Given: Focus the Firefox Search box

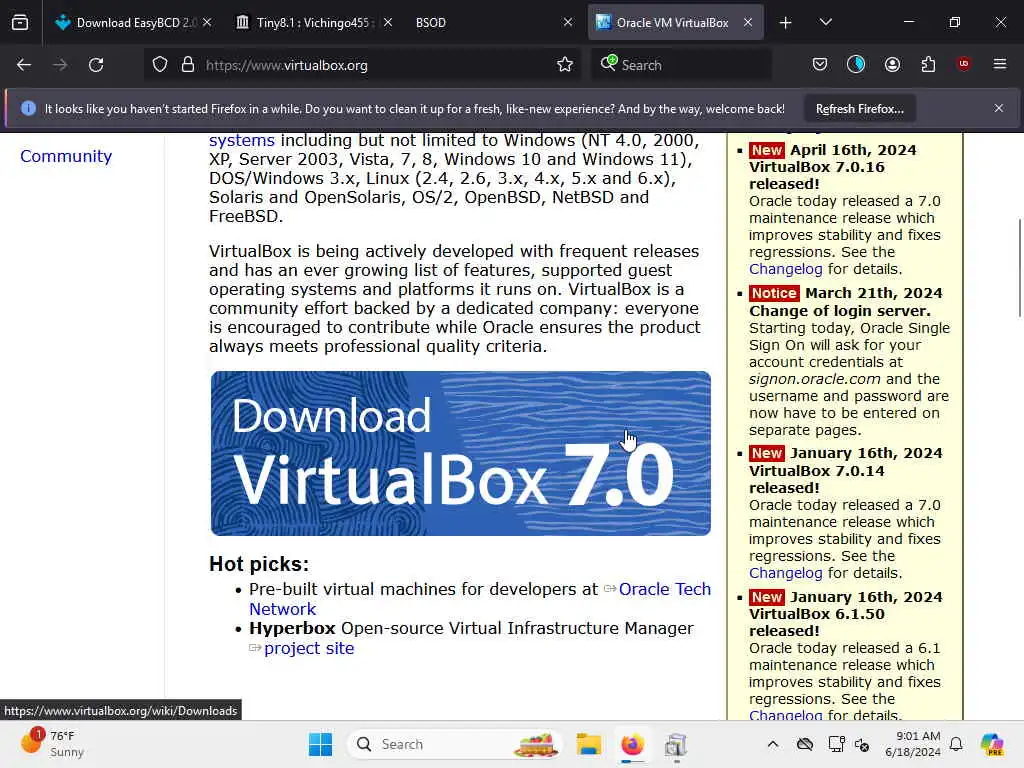Looking at the screenshot, I should (681, 65).
